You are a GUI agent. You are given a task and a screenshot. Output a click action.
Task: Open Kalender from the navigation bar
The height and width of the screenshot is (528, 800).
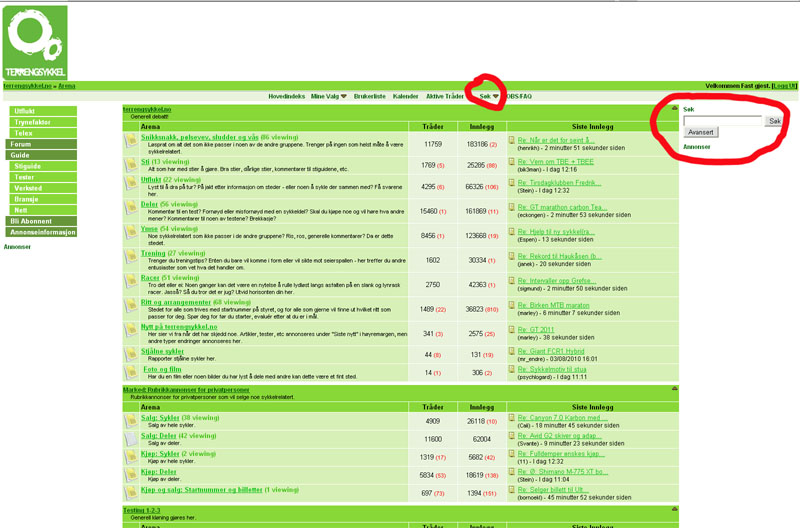(x=405, y=96)
